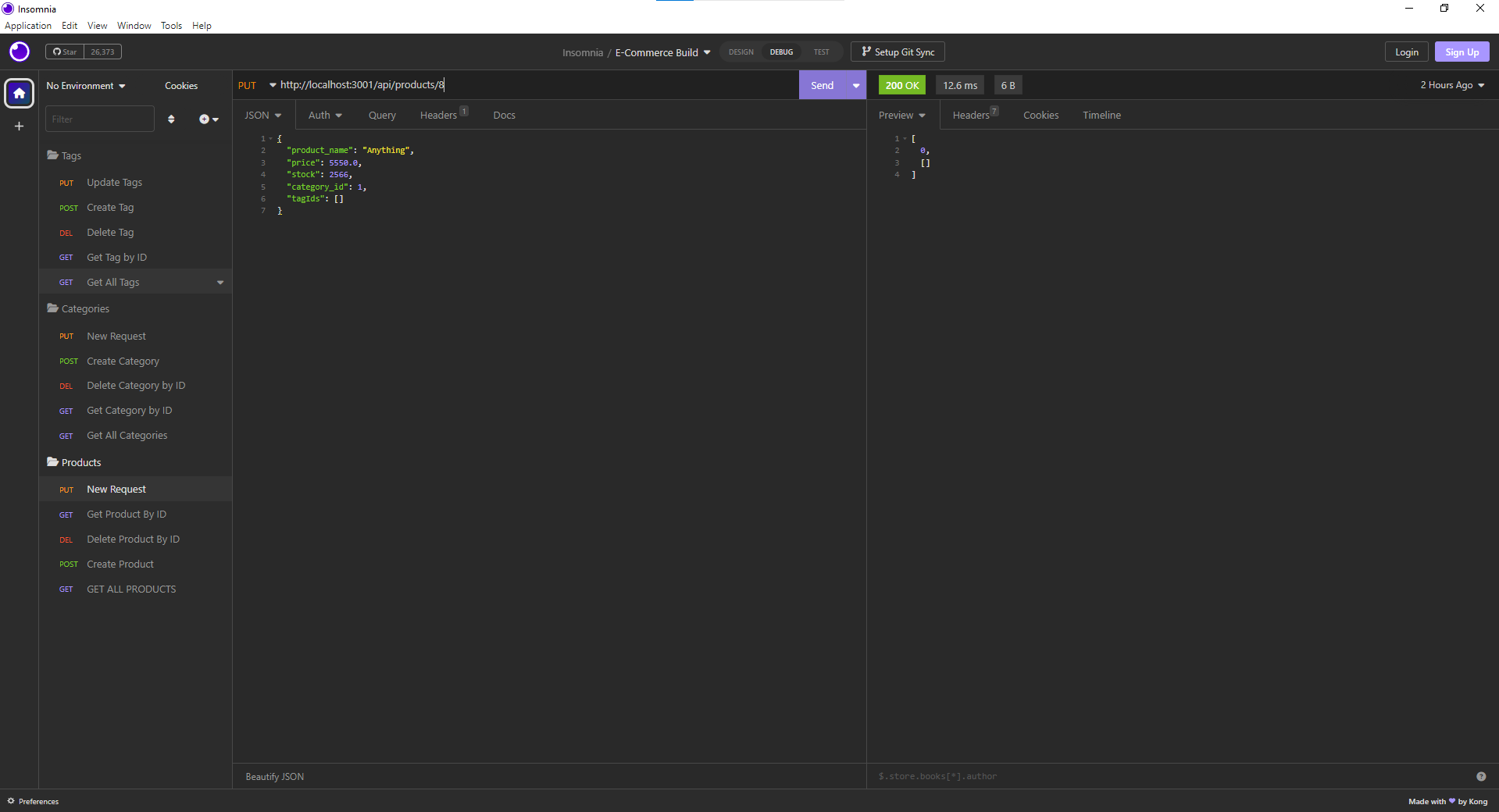Image resolution: width=1499 pixels, height=812 pixels.
Task: Click the Beautify JSON link
Action: coord(274,777)
